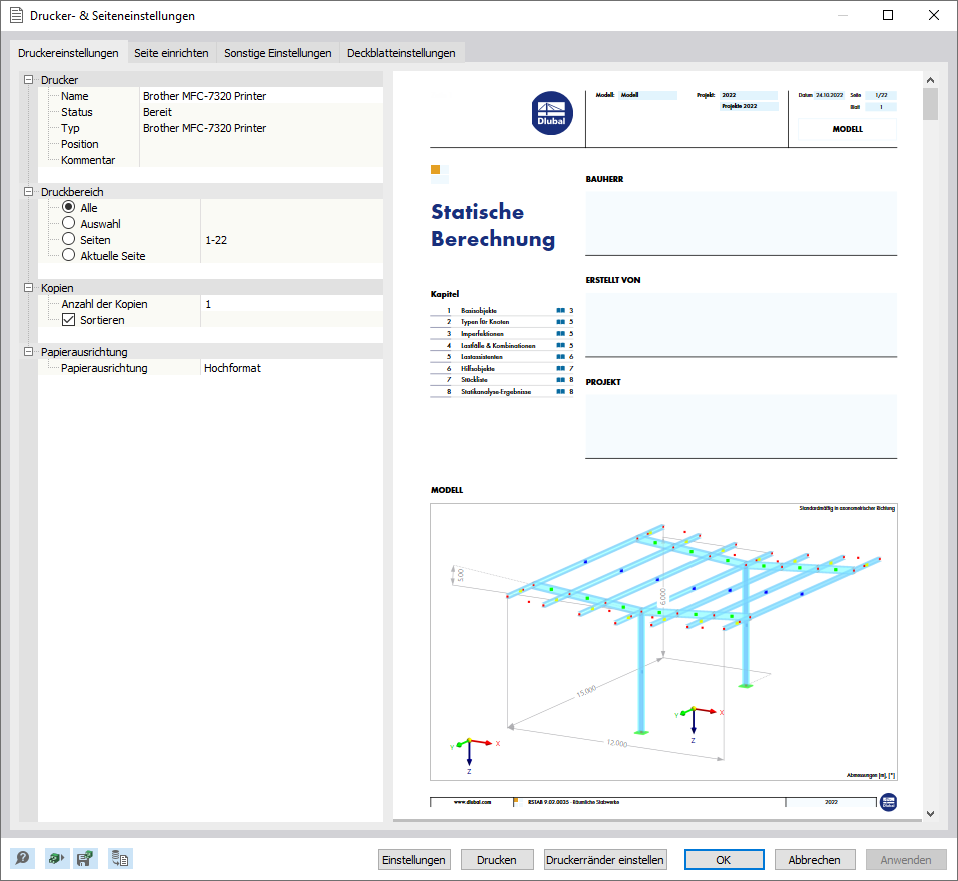
Task: Click the Druckerränder einstellen button
Action: click(605, 860)
